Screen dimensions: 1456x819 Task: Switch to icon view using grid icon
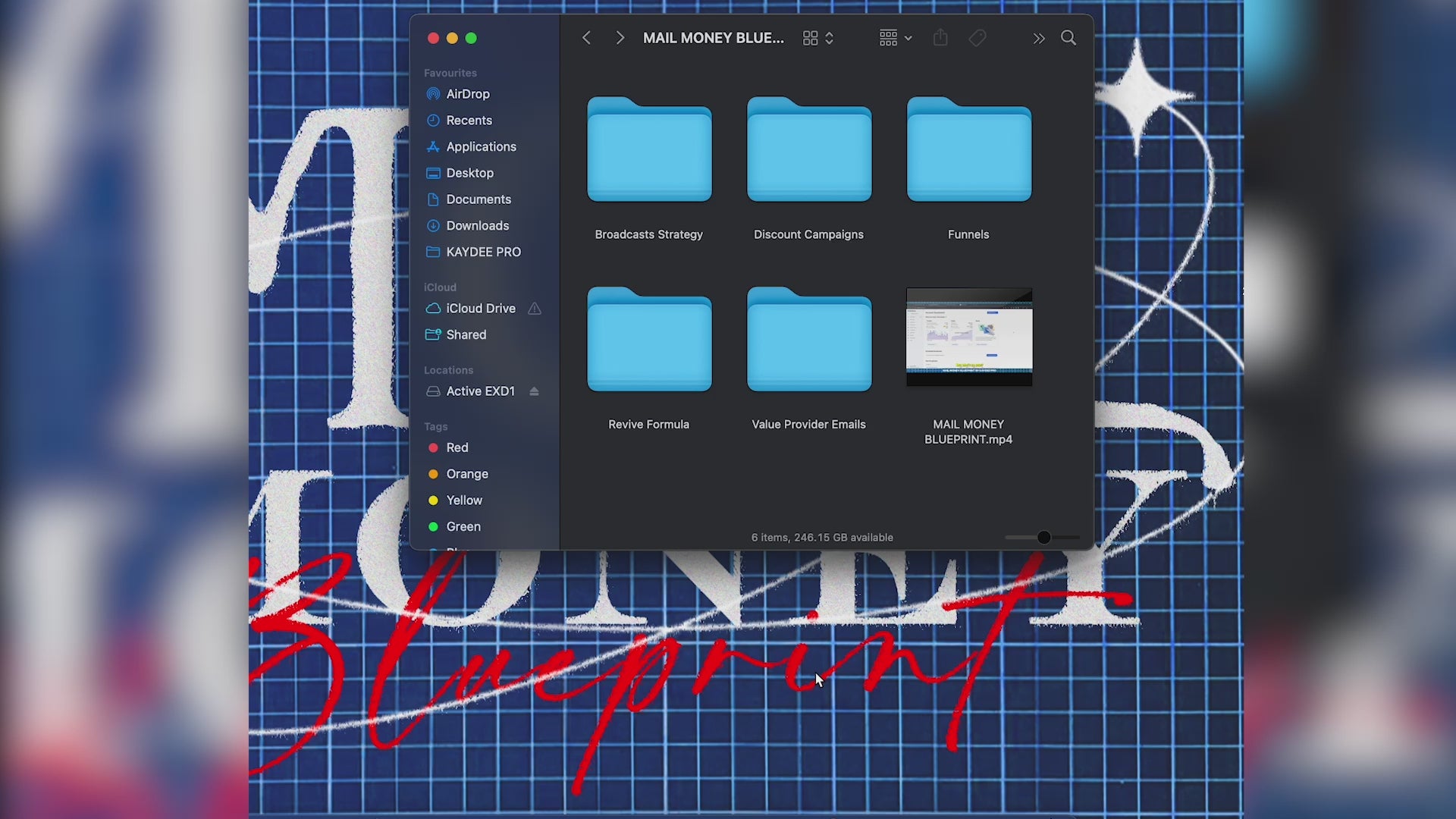click(810, 38)
